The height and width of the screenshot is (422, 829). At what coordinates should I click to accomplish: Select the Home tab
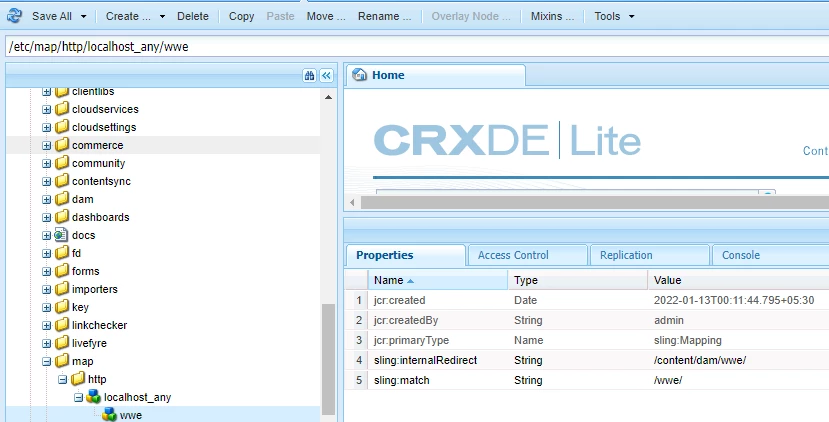tap(435, 75)
